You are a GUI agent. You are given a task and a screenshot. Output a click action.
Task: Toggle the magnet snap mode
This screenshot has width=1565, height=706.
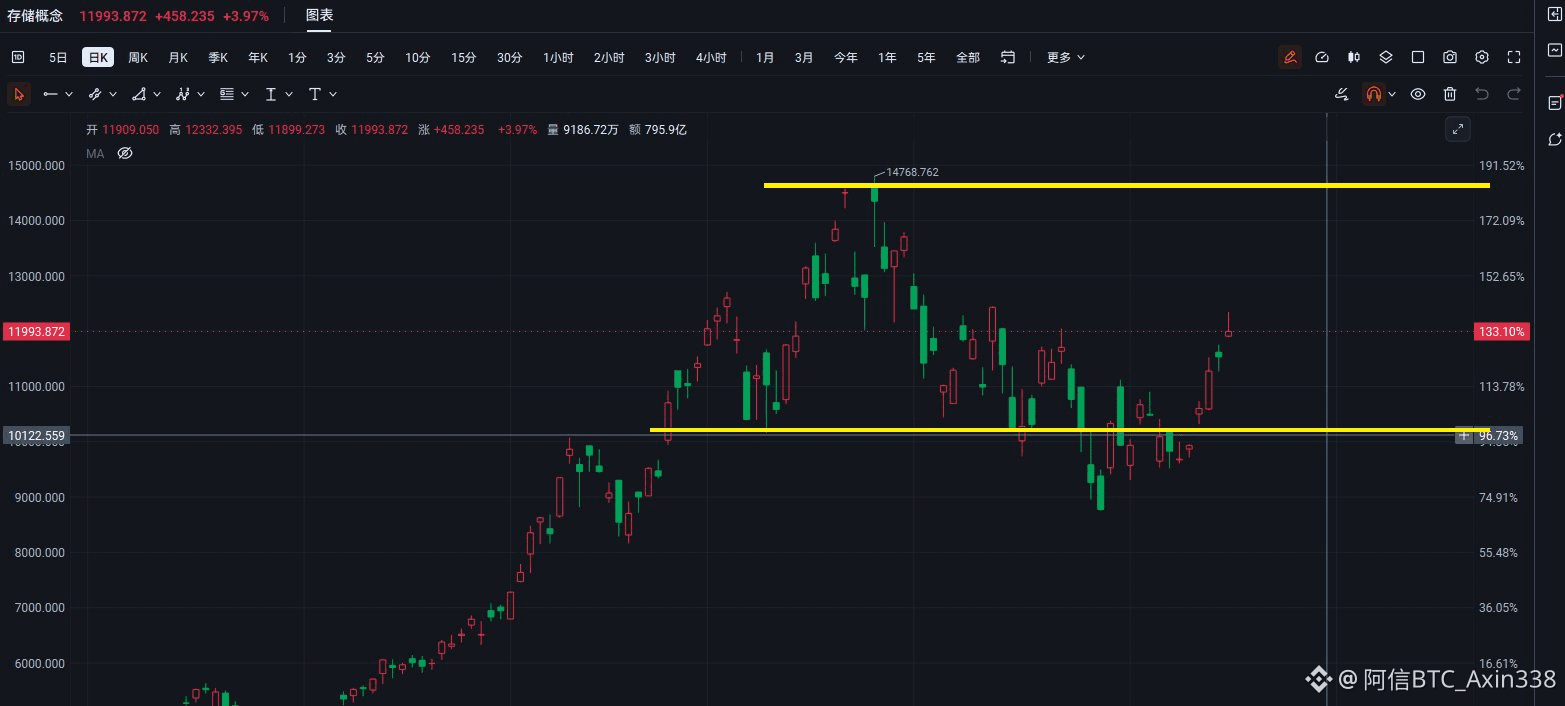tap(1374, 94)
